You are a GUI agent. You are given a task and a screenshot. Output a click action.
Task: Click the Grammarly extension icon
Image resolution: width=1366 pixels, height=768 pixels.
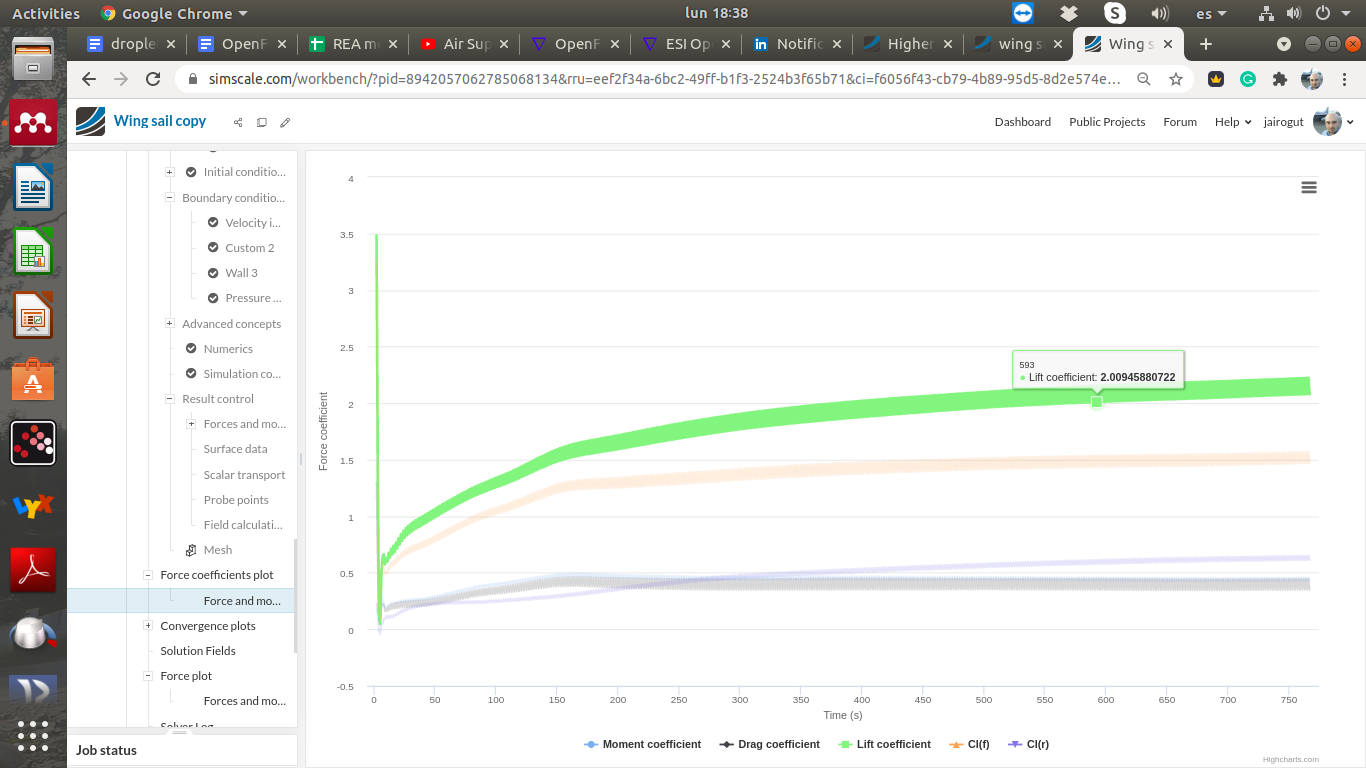coord(1248,79)
